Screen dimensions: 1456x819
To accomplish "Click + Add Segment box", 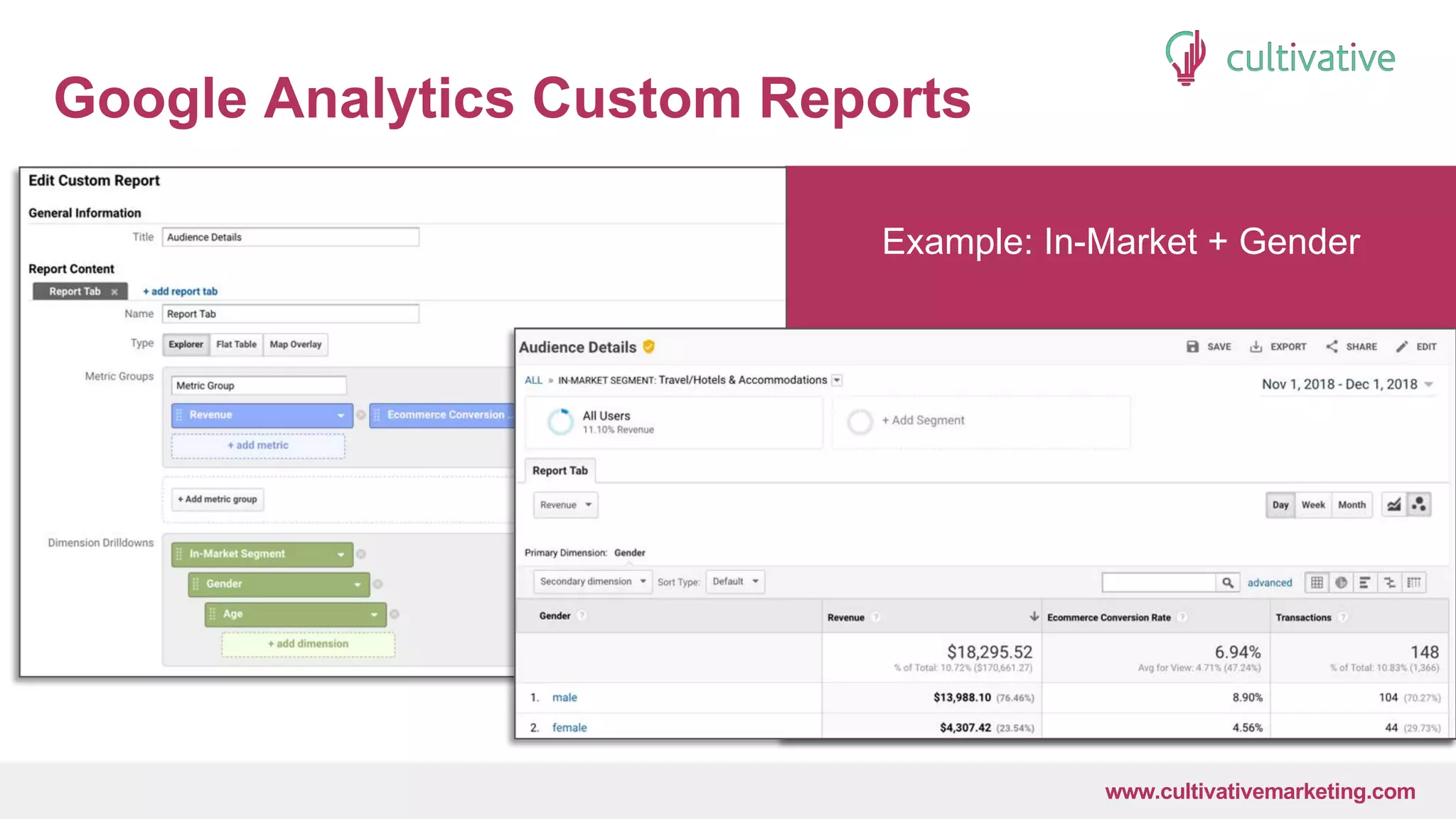I will (x=981, y=422).
